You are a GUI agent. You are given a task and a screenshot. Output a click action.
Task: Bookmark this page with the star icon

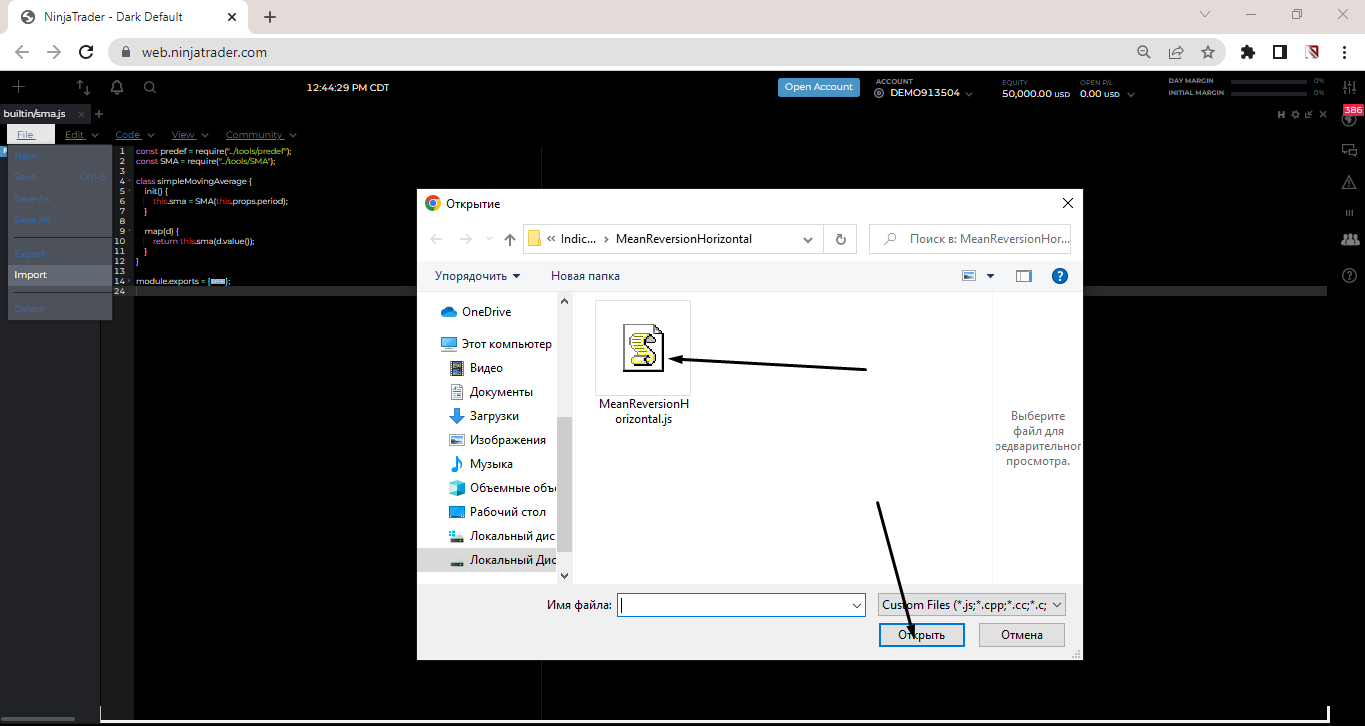pos(1208,52)
